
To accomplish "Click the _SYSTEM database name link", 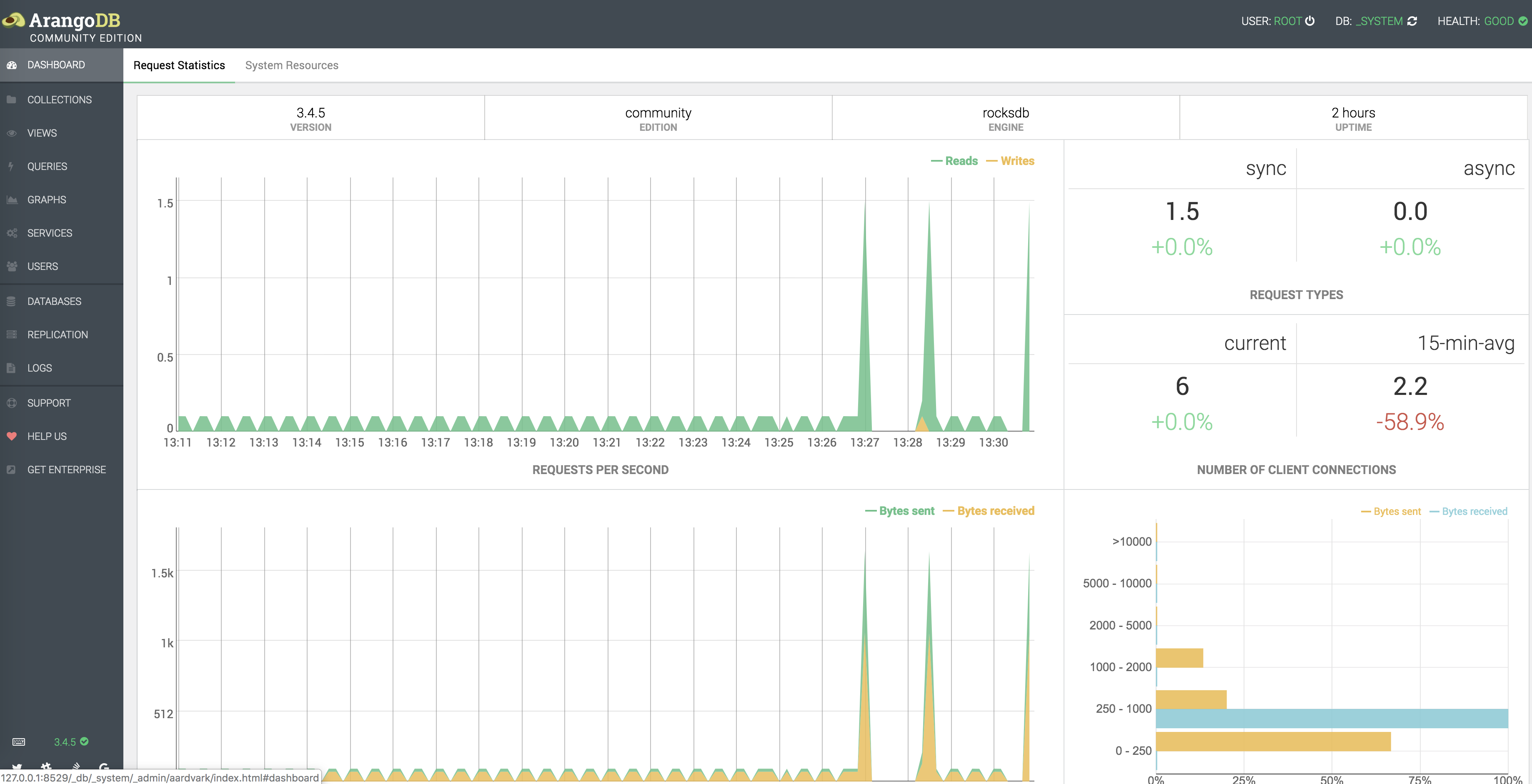I will coord(1379,21).
